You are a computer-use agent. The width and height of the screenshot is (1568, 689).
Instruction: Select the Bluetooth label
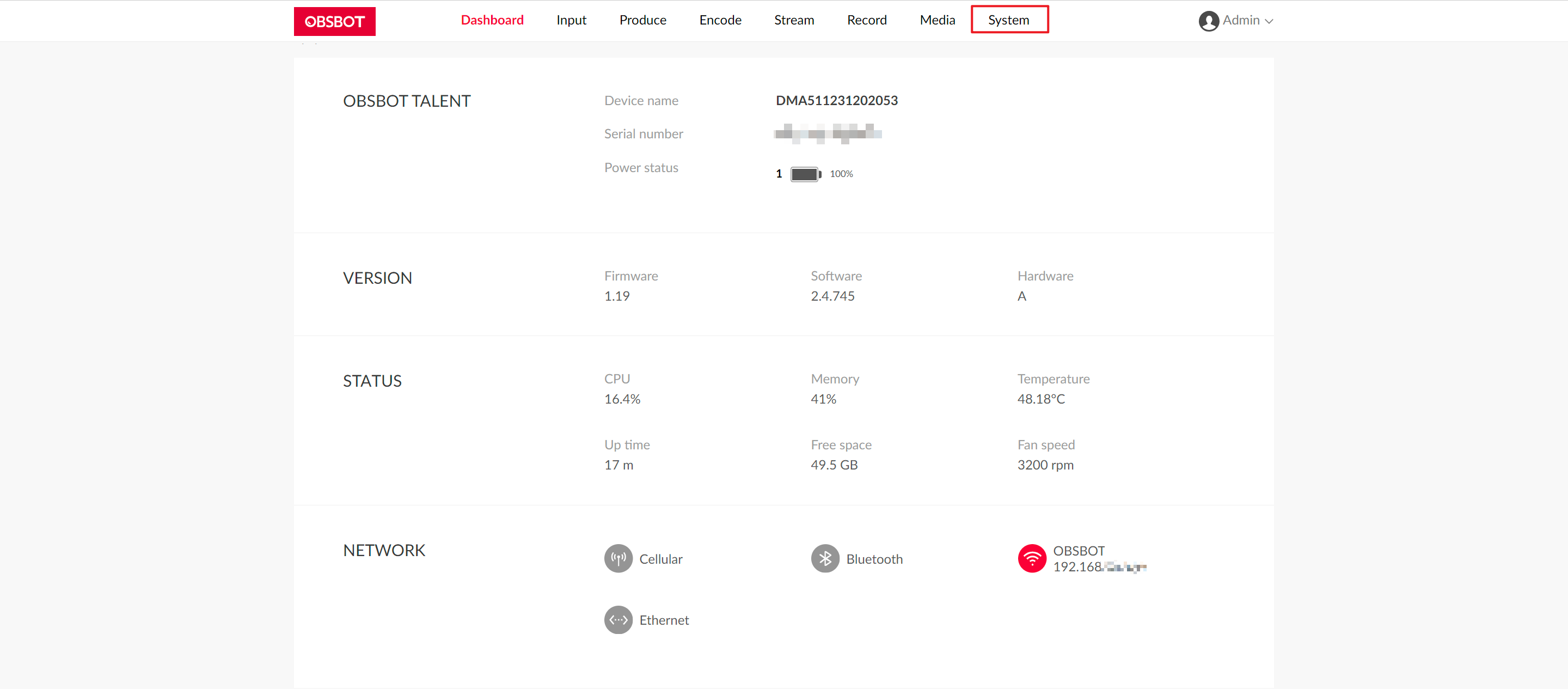tap(874, 559)
